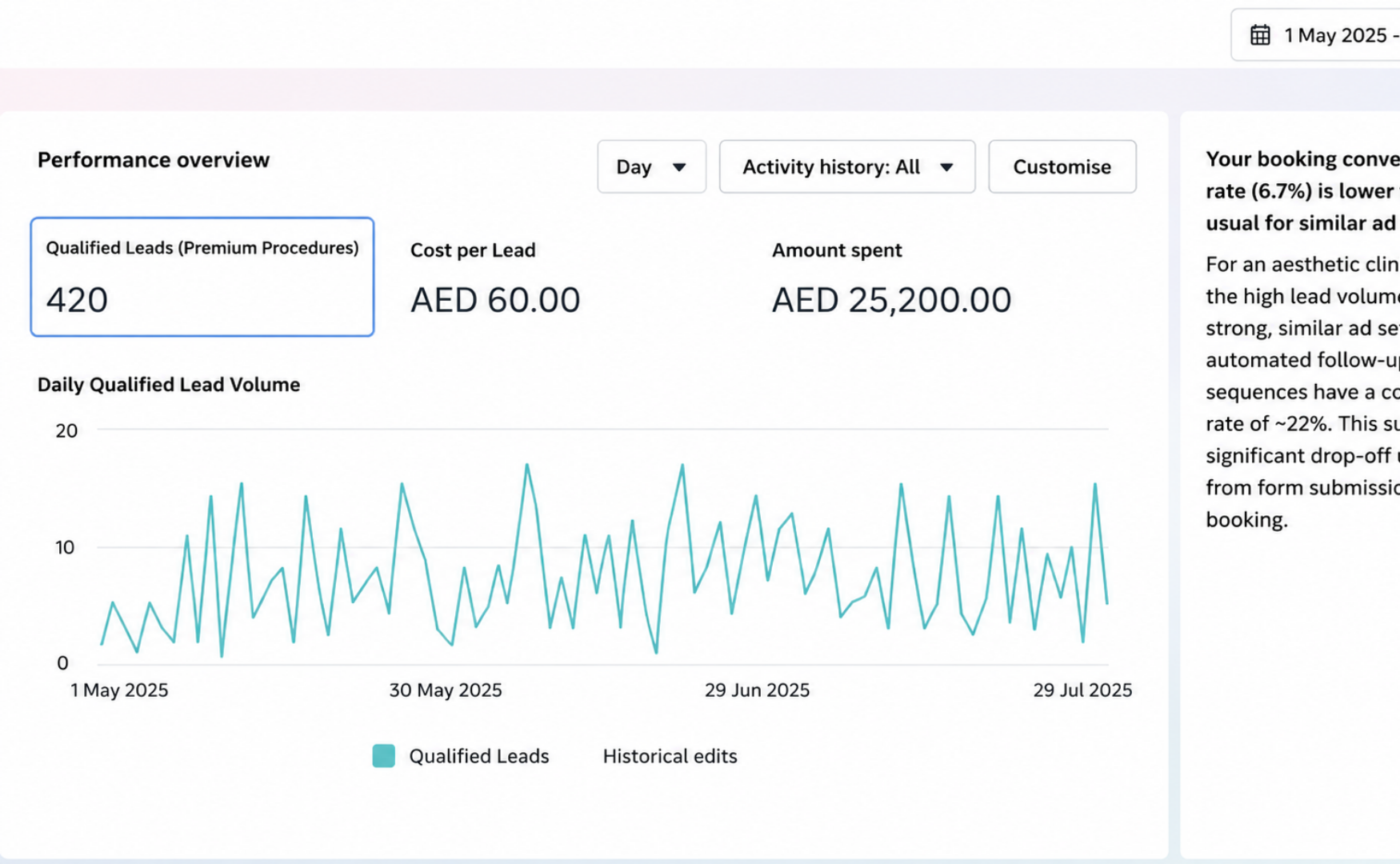
Task: Click the AED 25,200.00 value
Action: [891, 300]
